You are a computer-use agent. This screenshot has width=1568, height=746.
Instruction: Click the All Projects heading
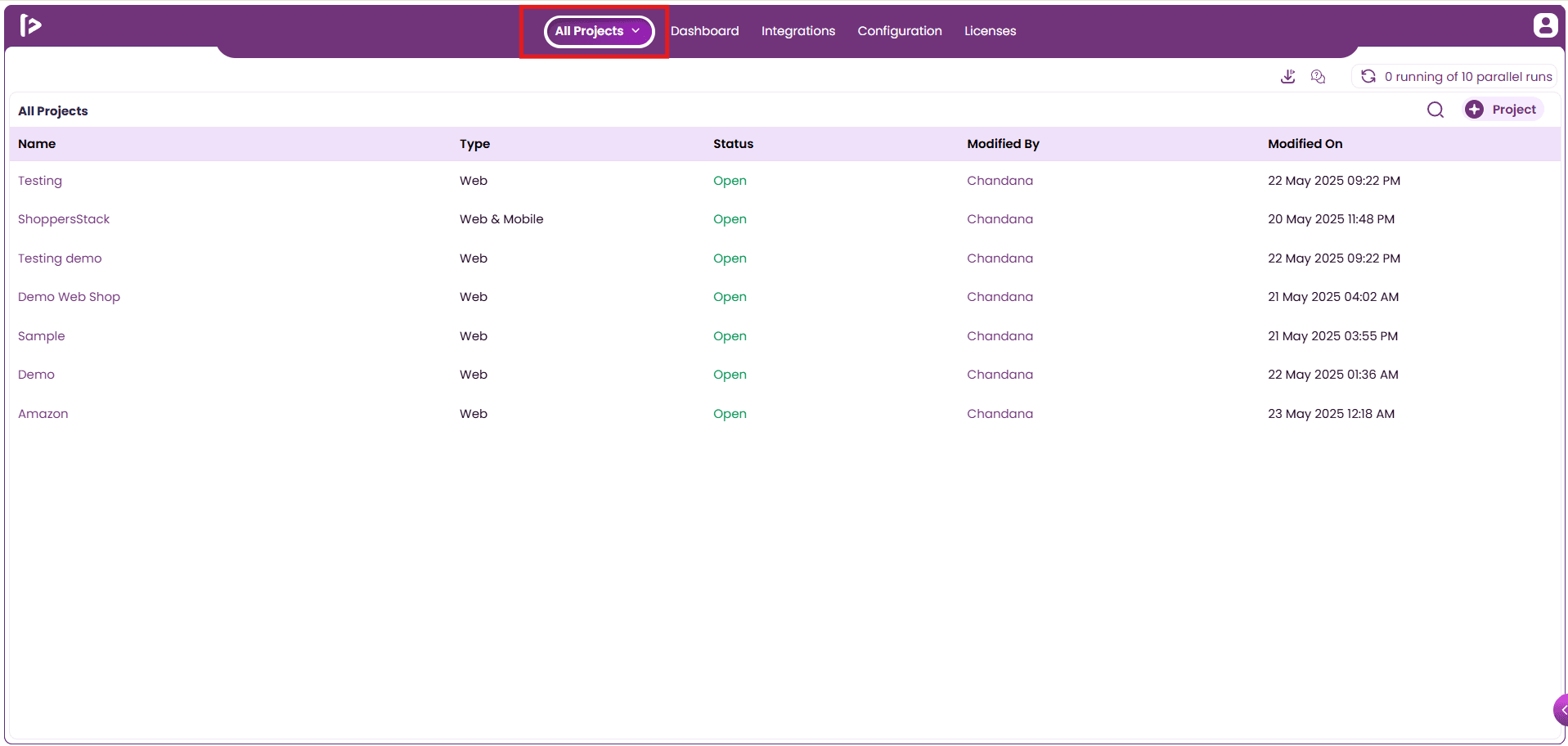(x=53, y=111)
